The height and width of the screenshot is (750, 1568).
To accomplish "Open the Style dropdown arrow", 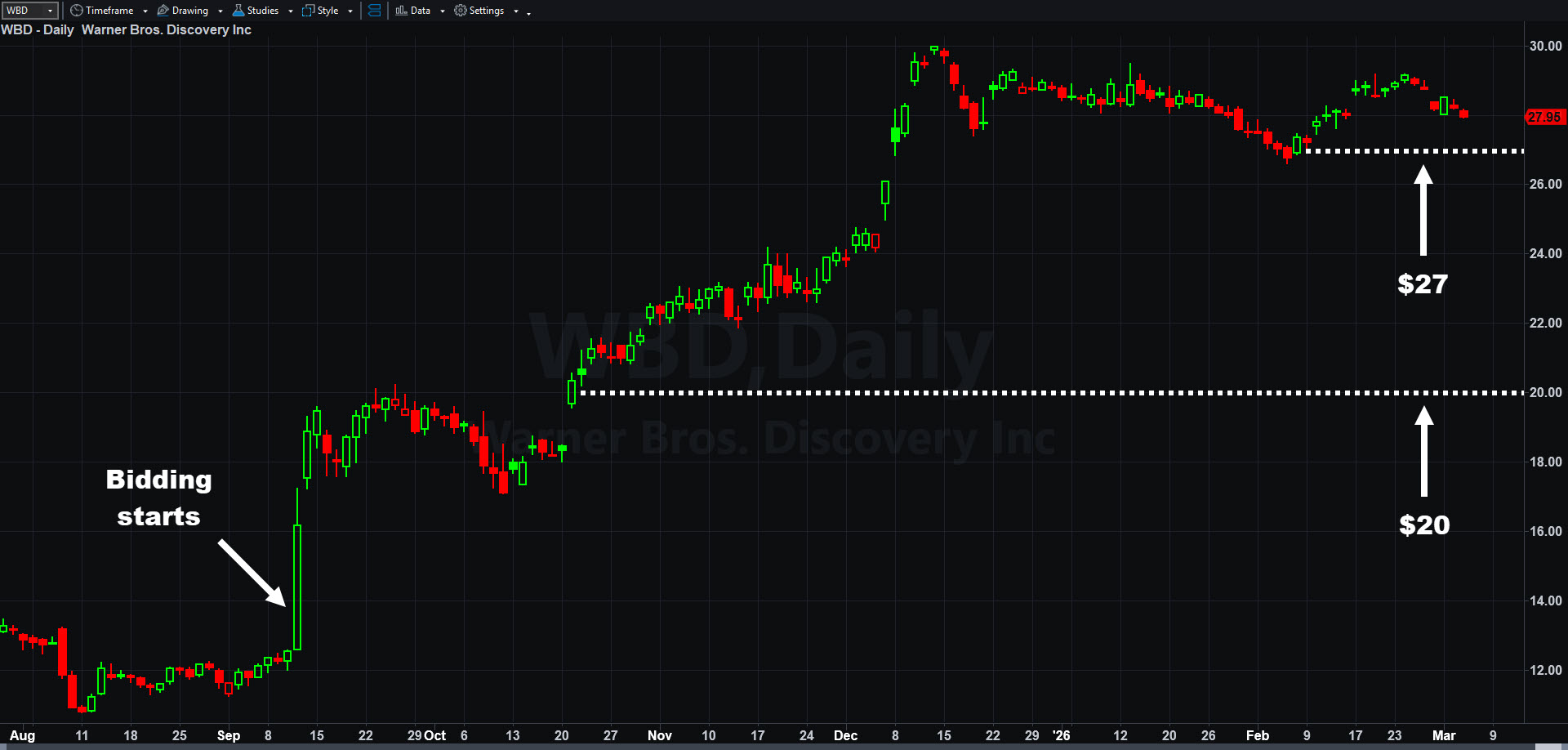I will [x=350, y=11].
